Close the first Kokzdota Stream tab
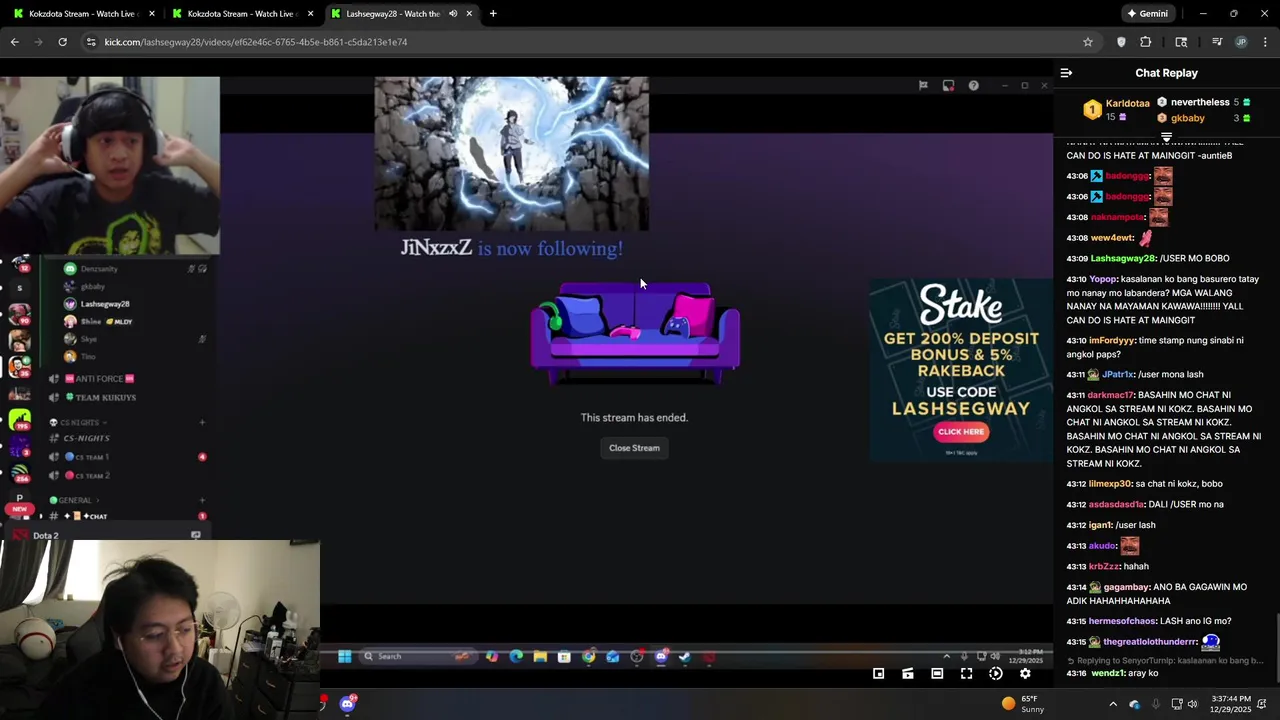The image size is (1280, 720). (152, 14)
